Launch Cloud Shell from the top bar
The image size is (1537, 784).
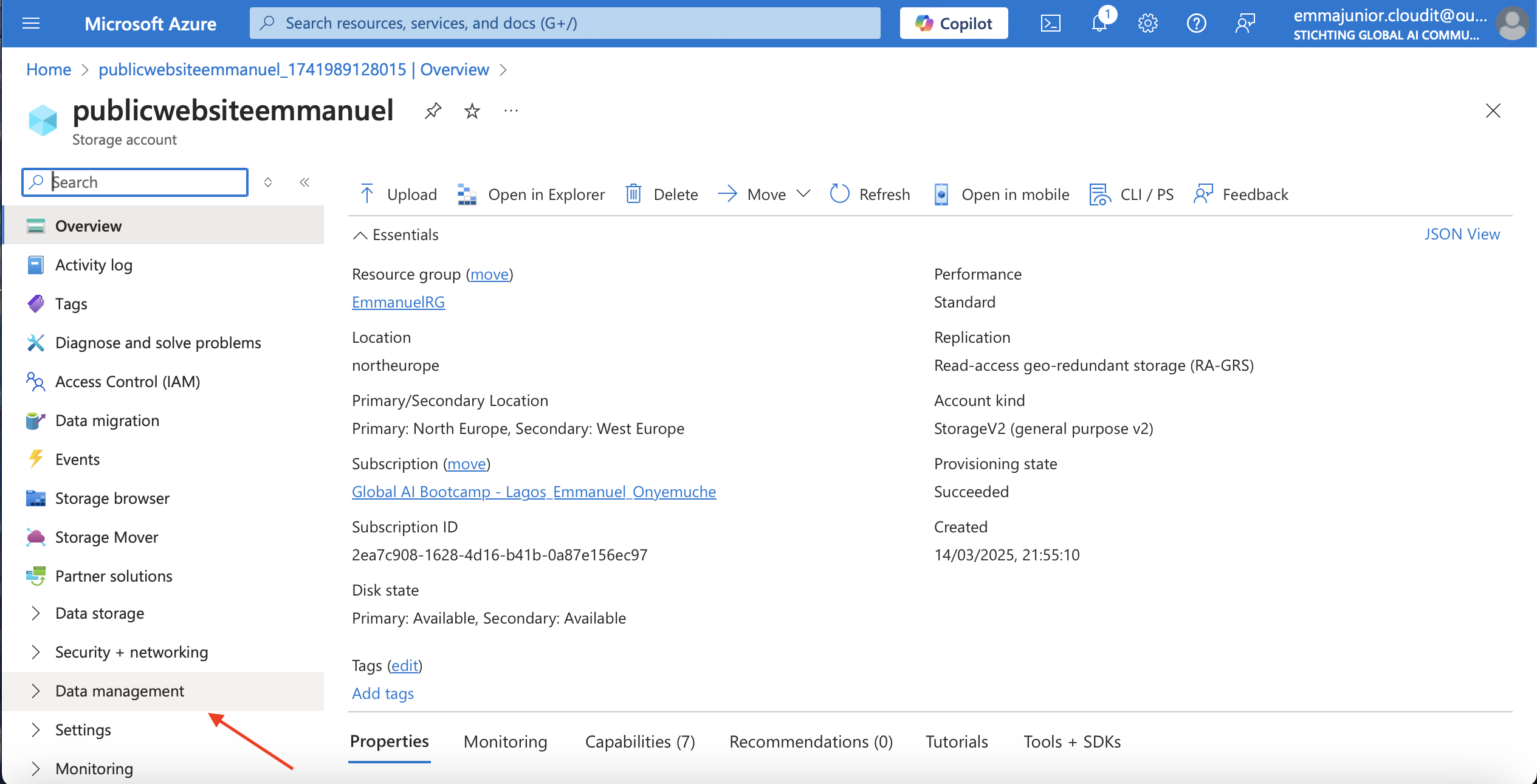[1050, 24]
